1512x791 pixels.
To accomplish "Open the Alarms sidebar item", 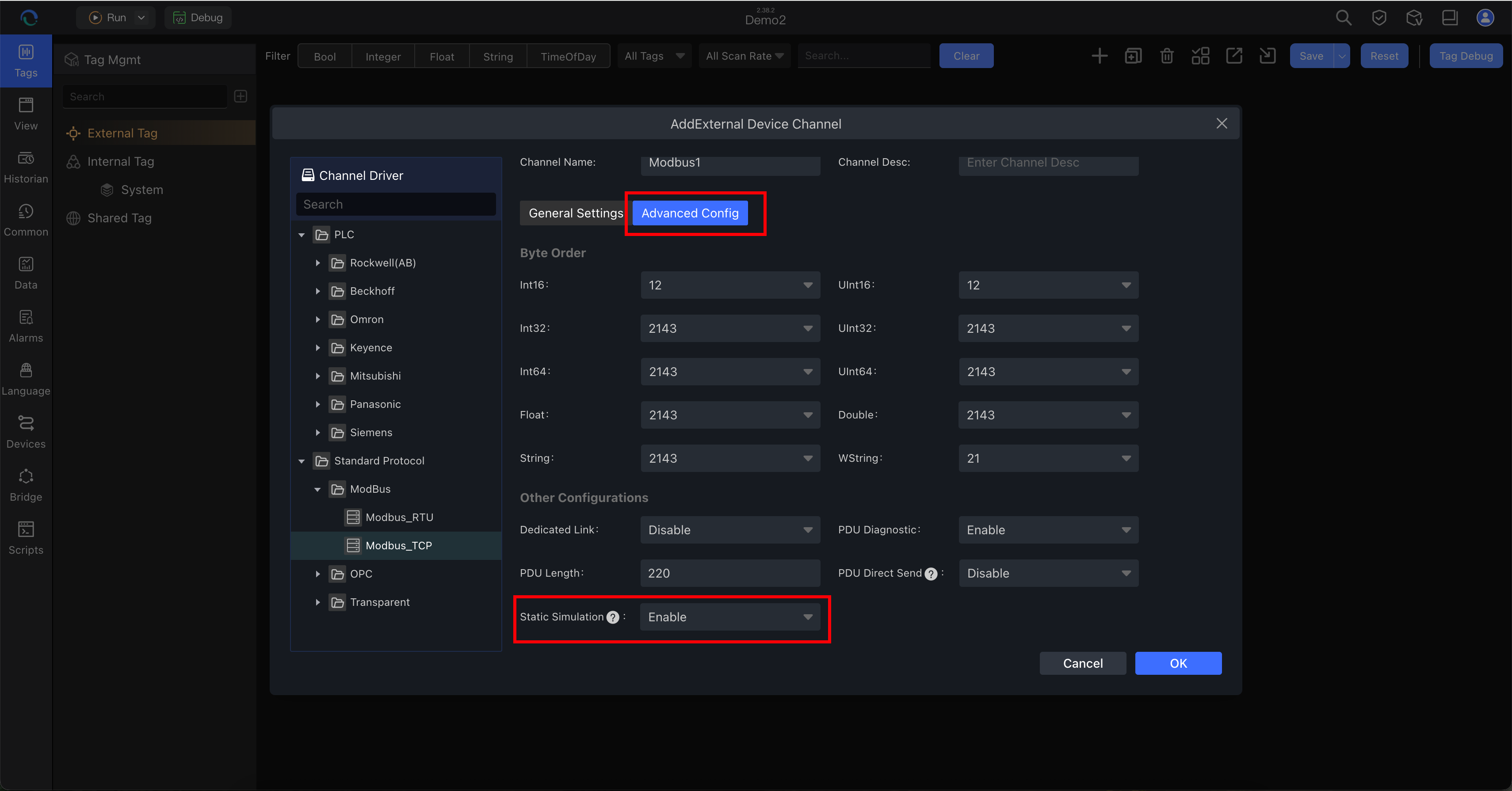I will [26, 326].
